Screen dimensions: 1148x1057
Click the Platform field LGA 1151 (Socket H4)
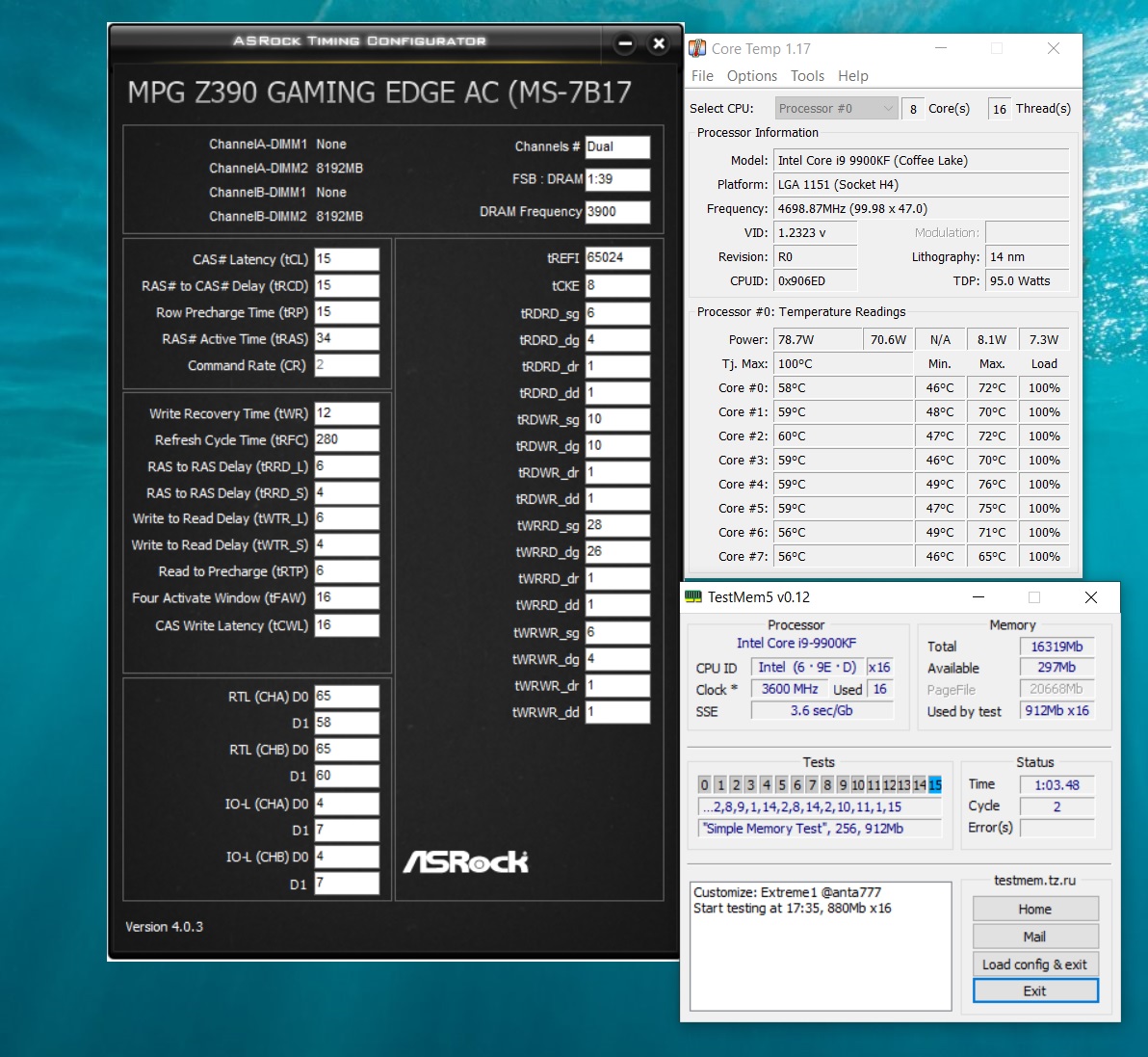(x=921, y=185)
